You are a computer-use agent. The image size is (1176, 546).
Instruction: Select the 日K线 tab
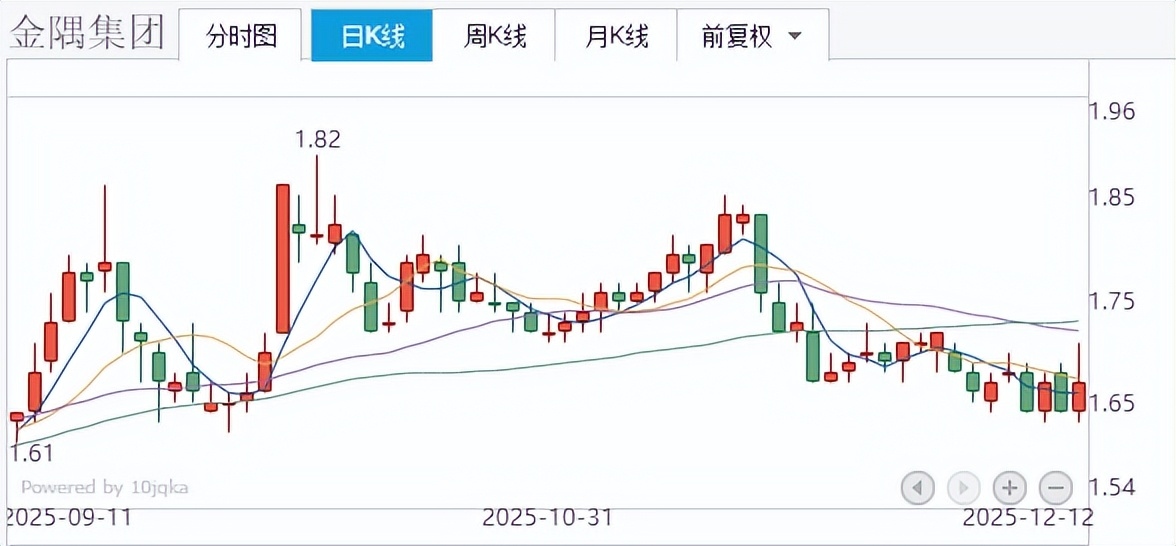(372, 37)
